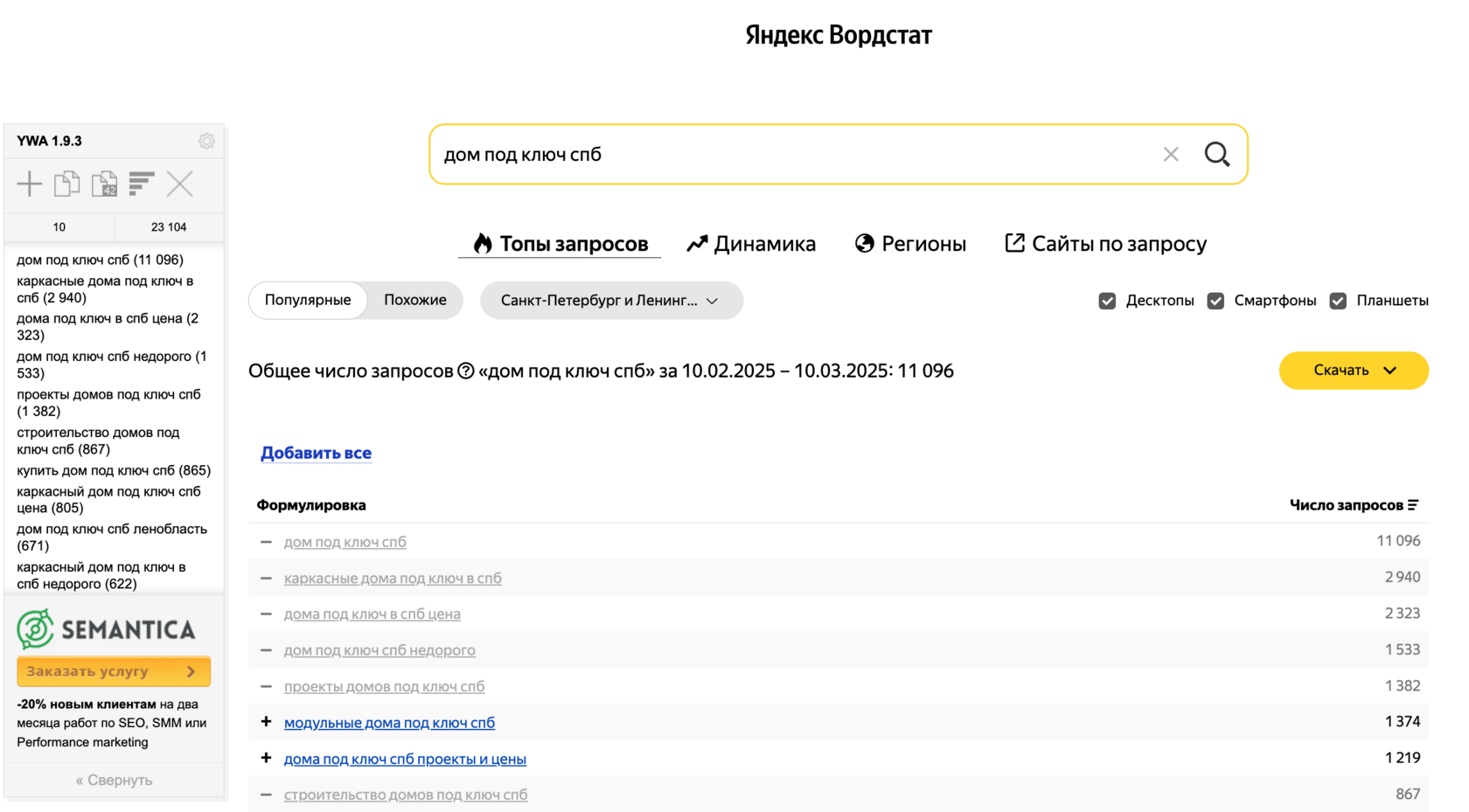
Task: Collapse the panel via Свернуть
Action: coord(114,780)
